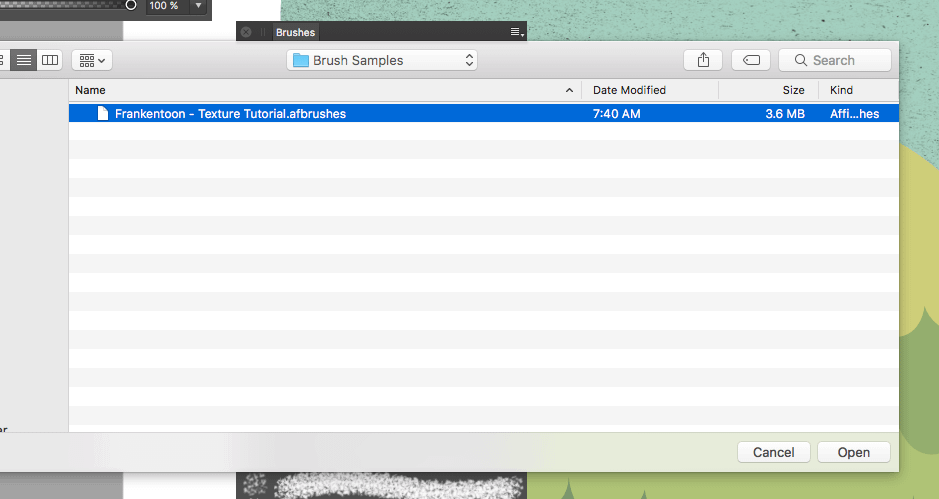Click the Share icon in dialog toolbar

pos(703,60)
